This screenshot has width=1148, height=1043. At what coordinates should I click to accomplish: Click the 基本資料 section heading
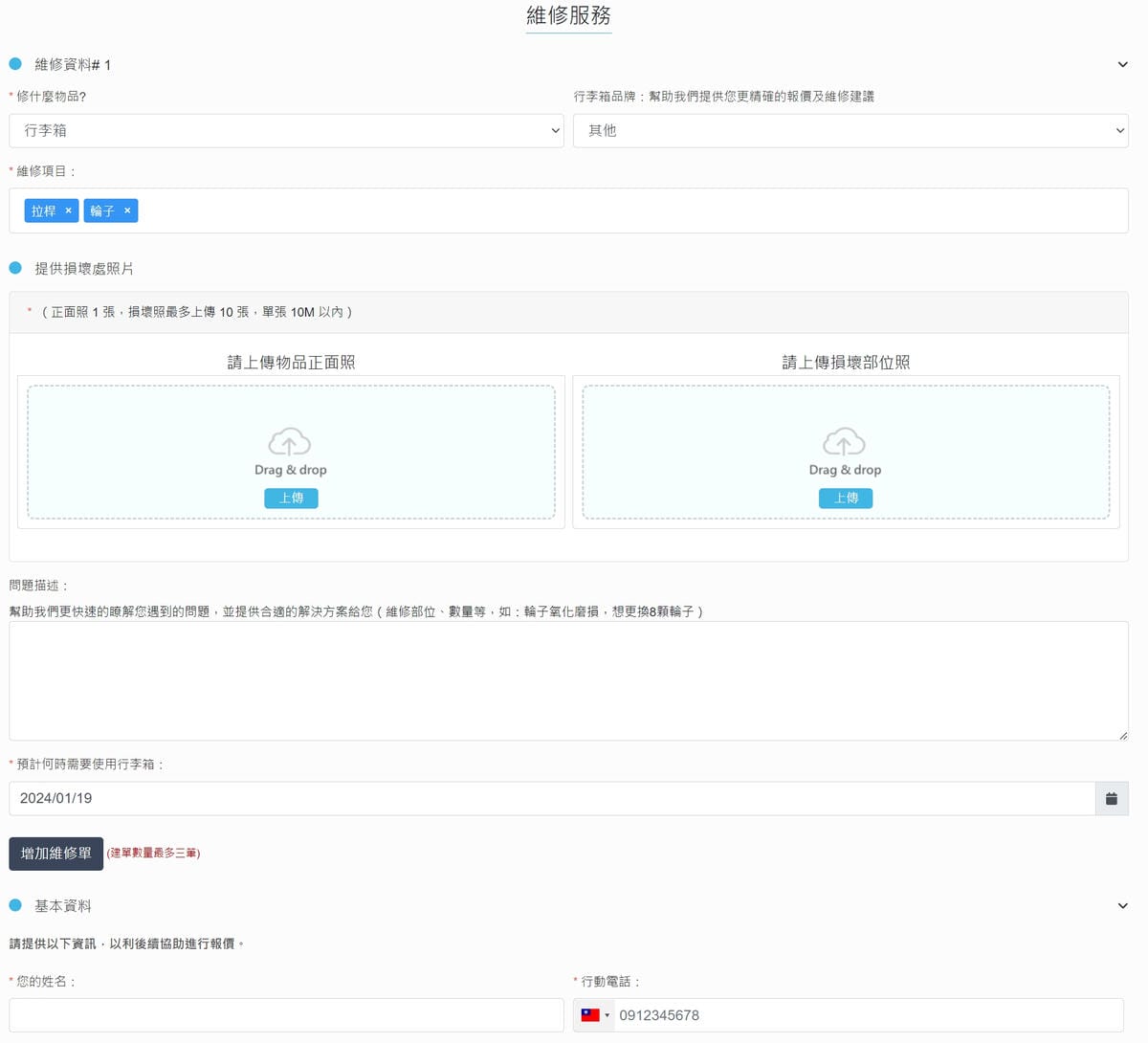point(63,906)
